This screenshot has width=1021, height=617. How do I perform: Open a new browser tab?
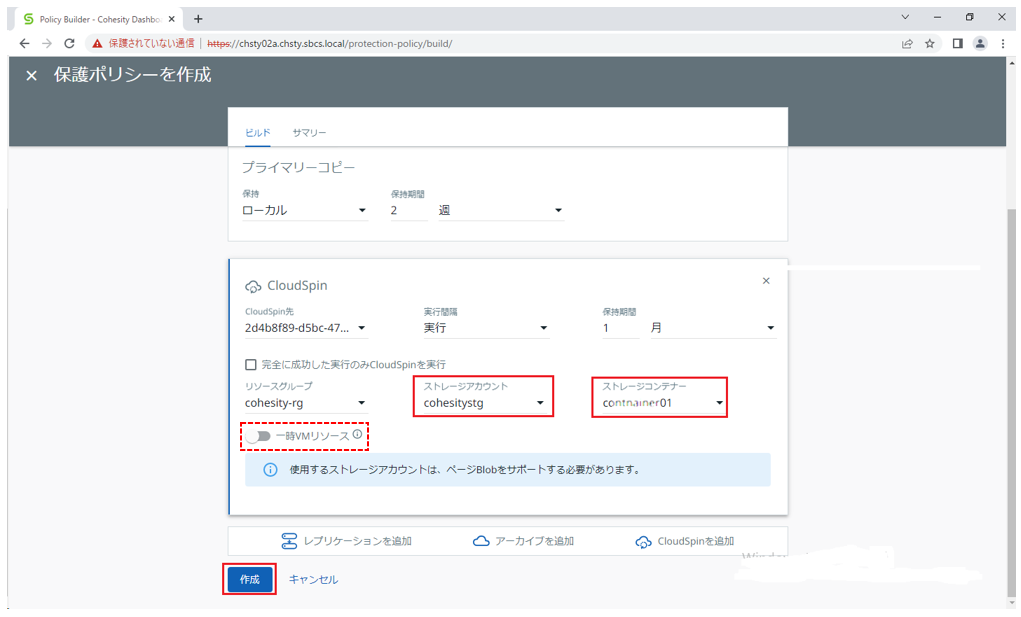198,19
